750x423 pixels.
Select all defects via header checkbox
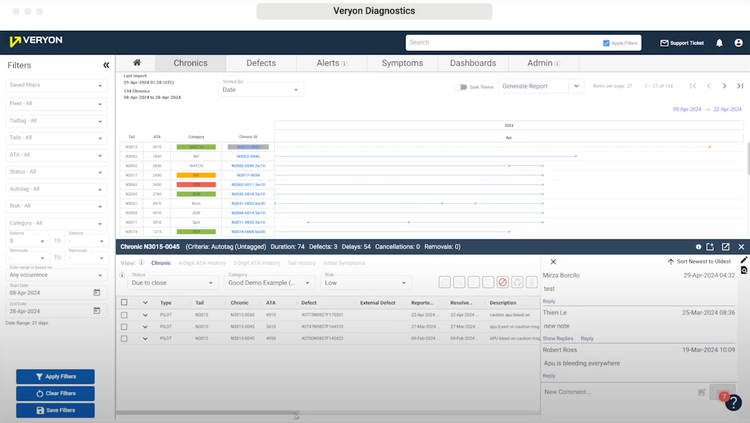pyautogui.click(x=124, y=302)
